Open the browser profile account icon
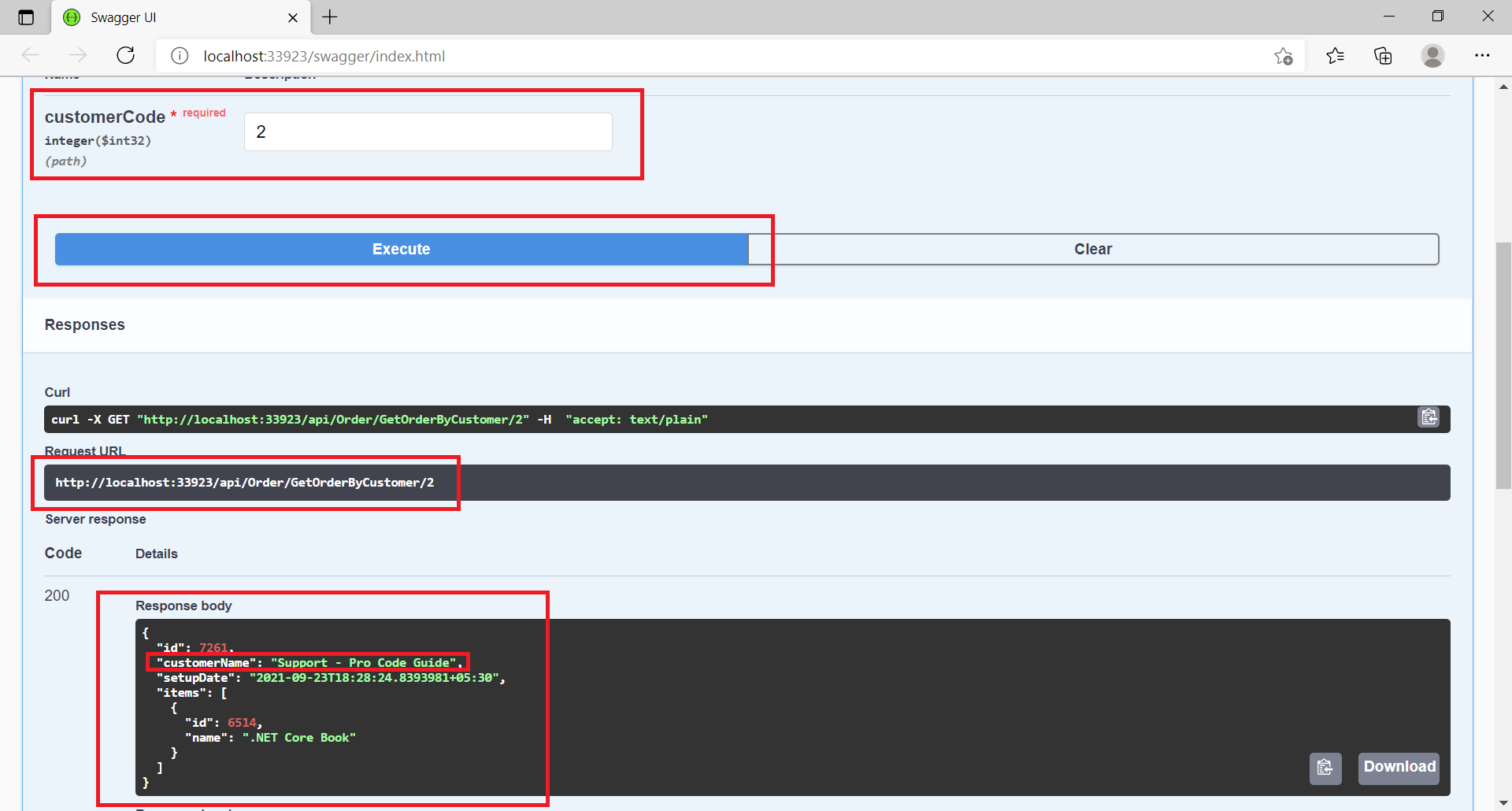This screenshot has height=811, width=1512. coord(1432,55)
